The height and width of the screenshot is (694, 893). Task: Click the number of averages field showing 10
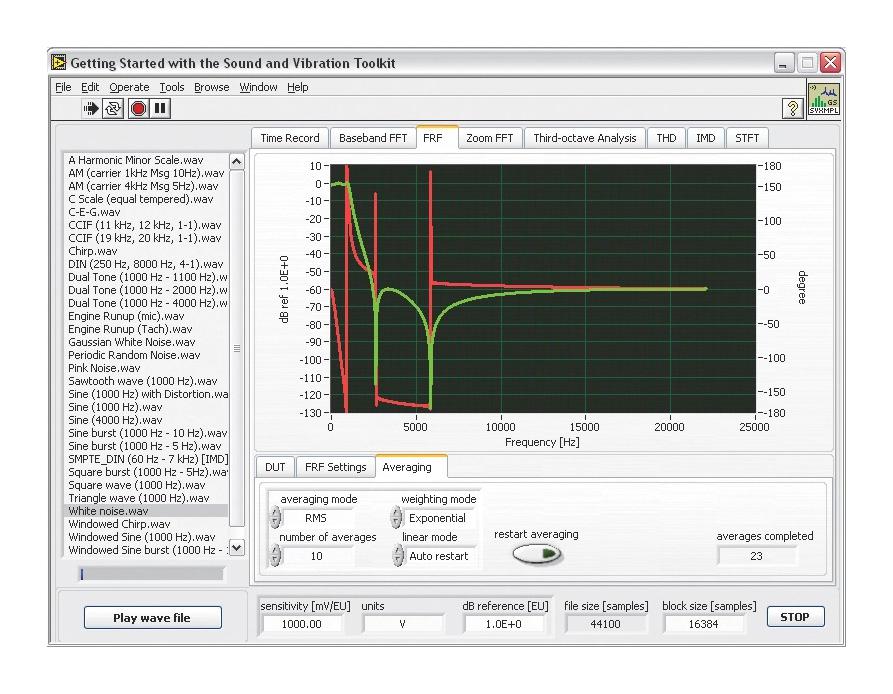(317, 556)
